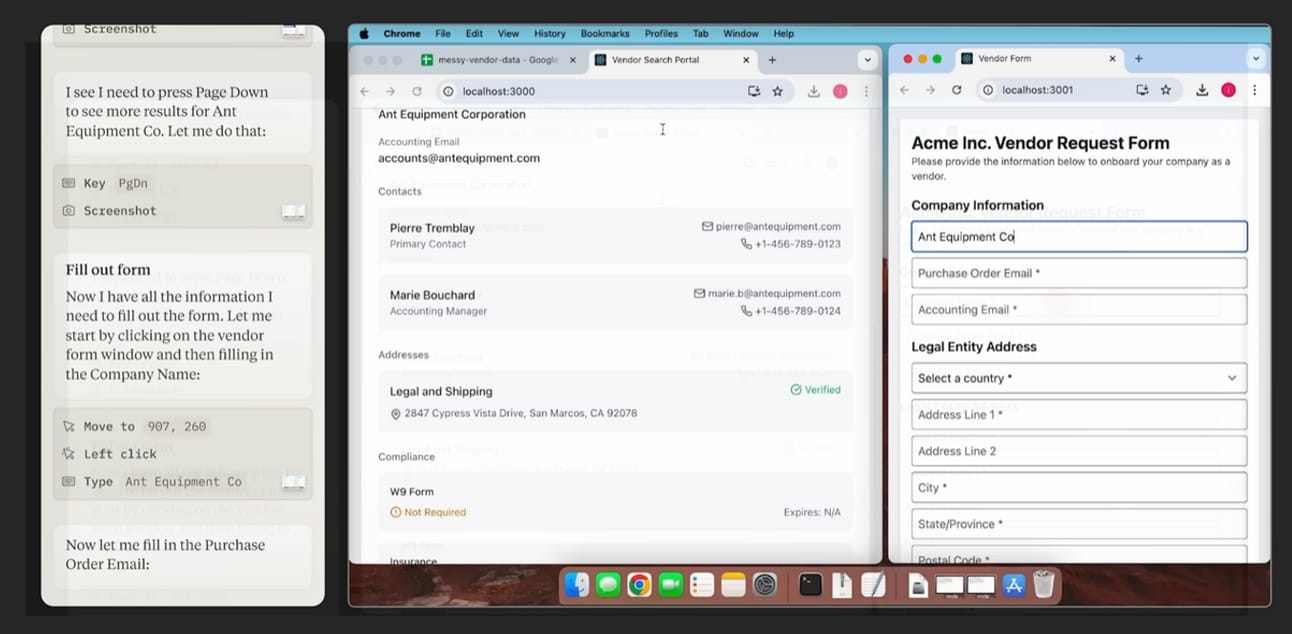Open downloads in the Vendor Search Portal window

814,91
